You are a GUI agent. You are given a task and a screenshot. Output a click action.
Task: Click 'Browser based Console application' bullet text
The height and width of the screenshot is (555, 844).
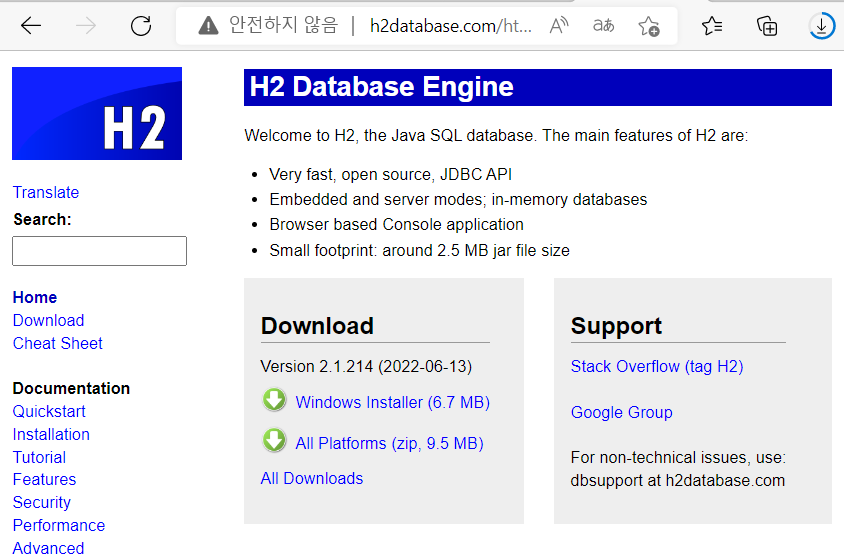click(396, 224)
